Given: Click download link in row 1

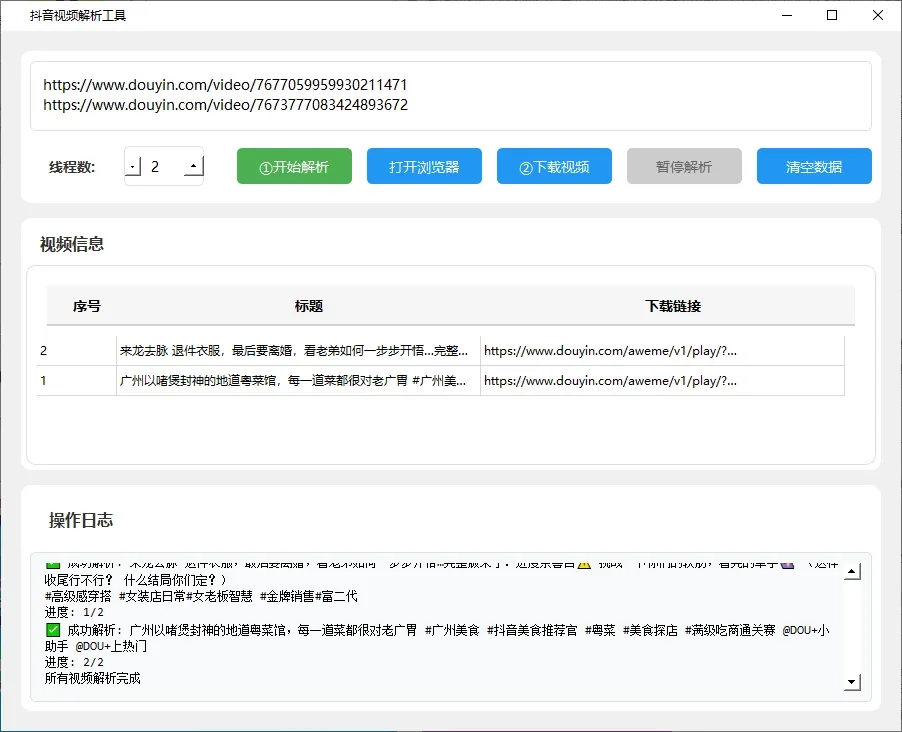Looking at the screenshot, I should (x=662, y=380).
